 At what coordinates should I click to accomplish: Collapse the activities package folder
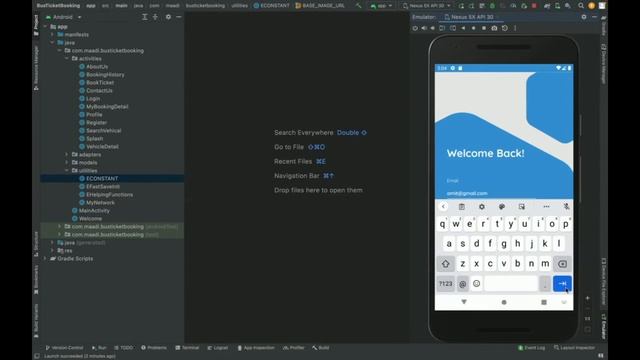(67, 59)
